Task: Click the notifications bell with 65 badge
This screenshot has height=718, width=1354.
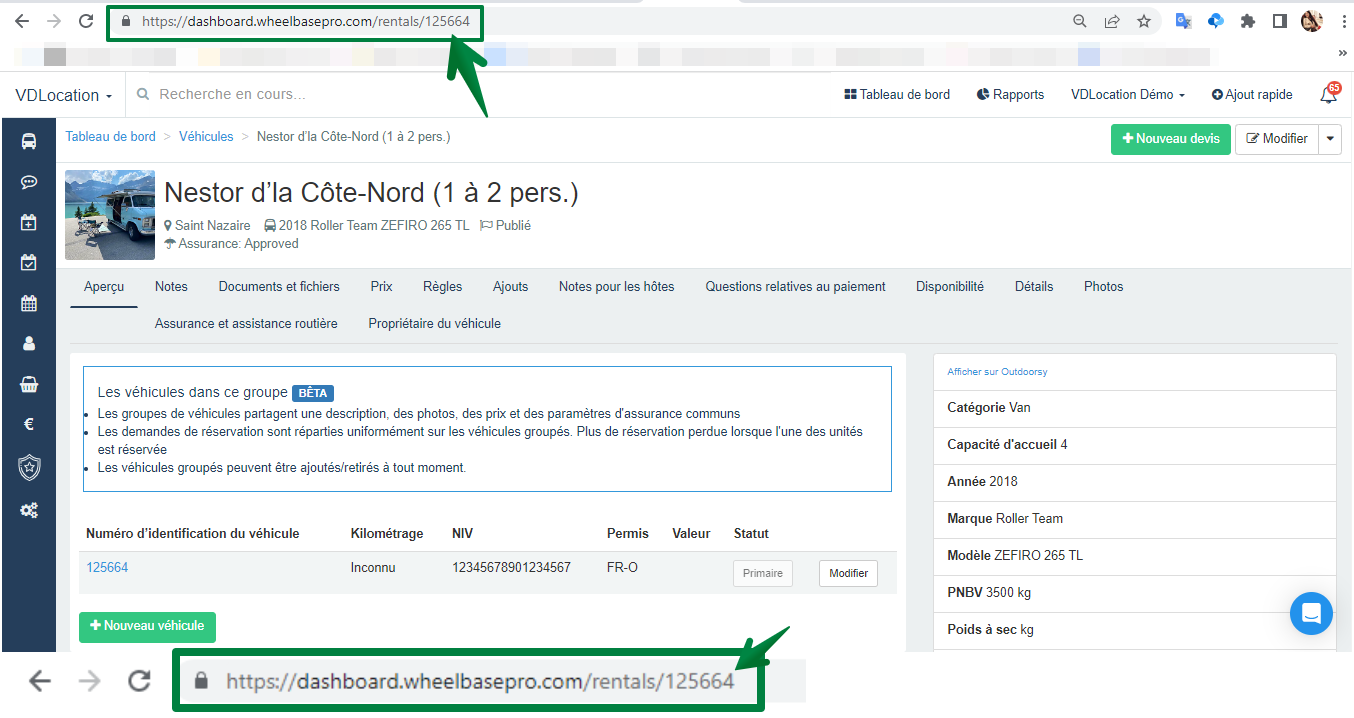Action: pos(1328,94)
